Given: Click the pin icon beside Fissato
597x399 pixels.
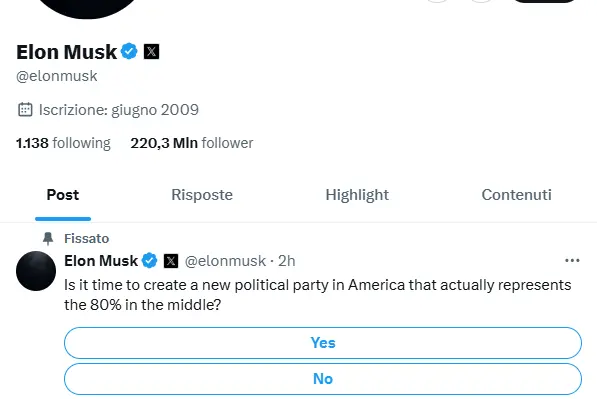Looking at the screenshot, I should [48, 238].
